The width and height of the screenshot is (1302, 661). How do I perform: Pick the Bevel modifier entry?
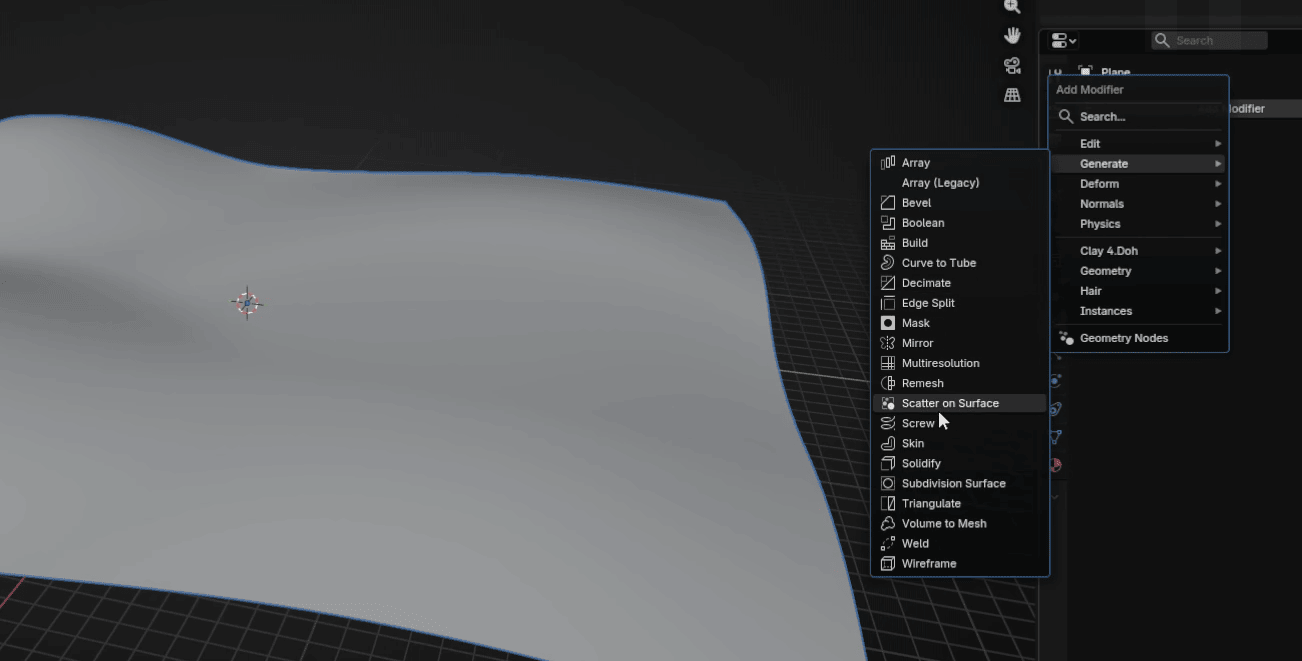point(915,203)
